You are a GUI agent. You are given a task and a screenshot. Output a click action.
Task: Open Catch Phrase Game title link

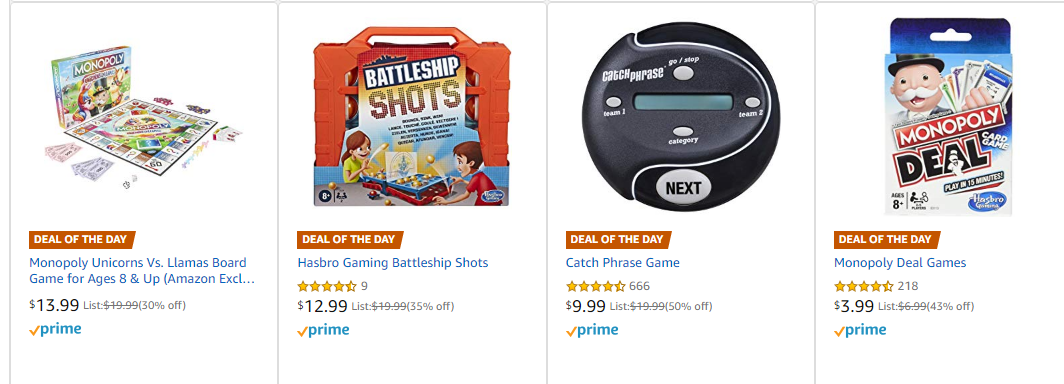tap(622, 263)
